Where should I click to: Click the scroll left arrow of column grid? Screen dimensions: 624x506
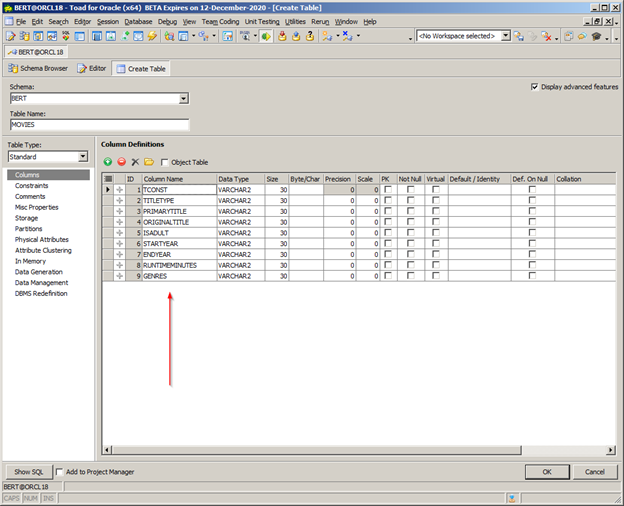tap(107, 450)
